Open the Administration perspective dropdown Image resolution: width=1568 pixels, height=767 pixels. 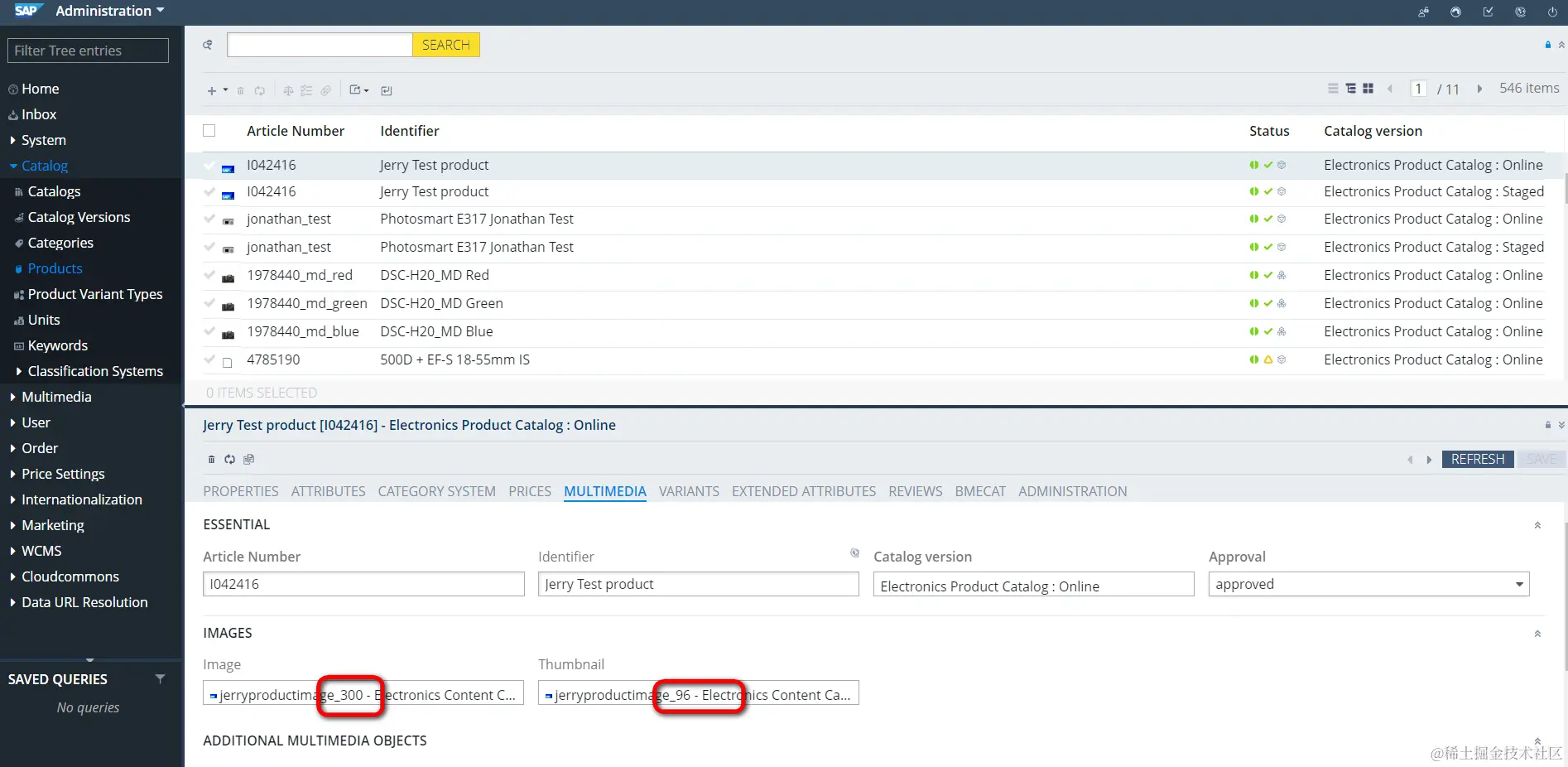110,11
